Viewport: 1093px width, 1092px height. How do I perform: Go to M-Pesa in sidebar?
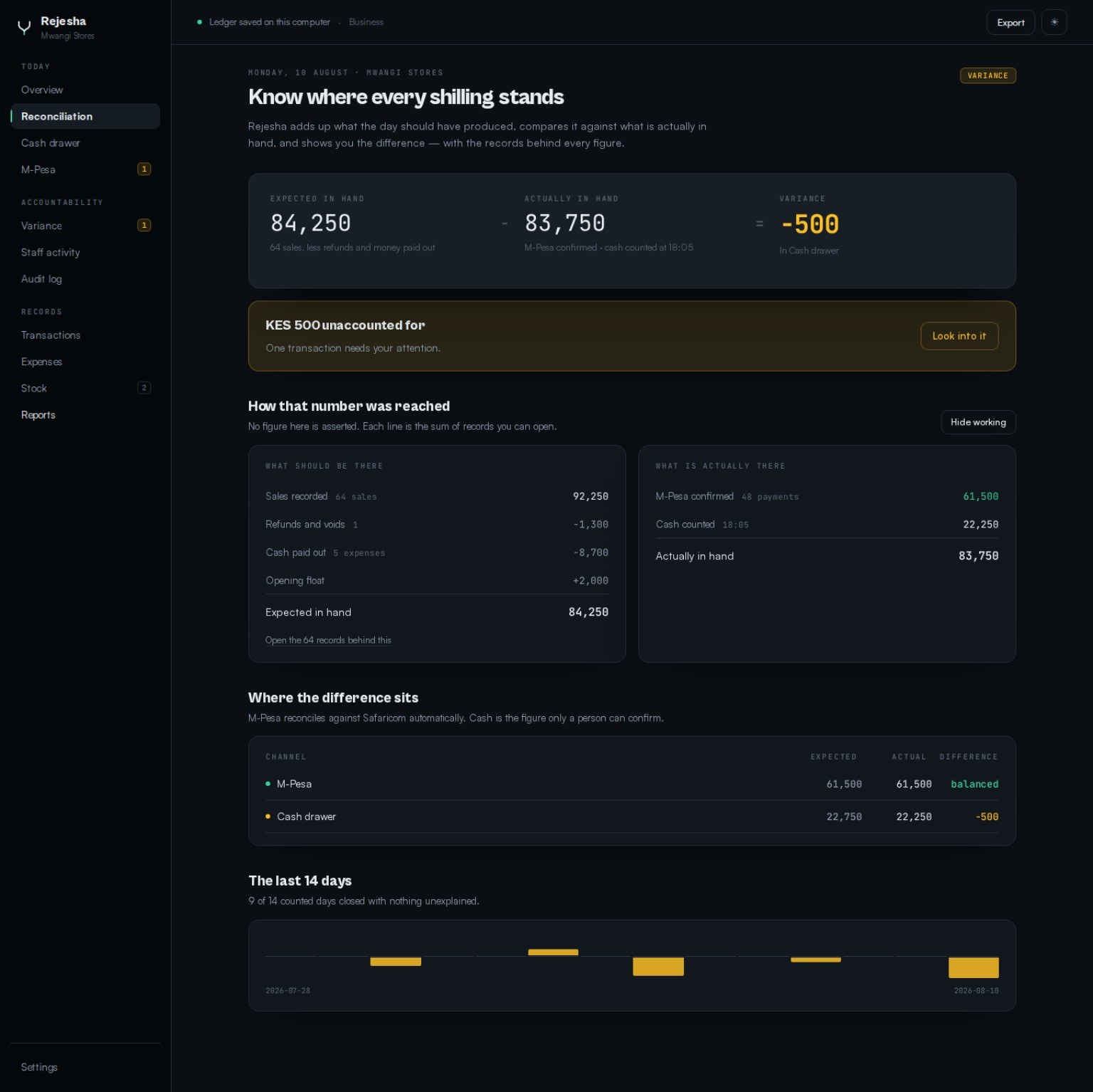[x=85, y=169]
